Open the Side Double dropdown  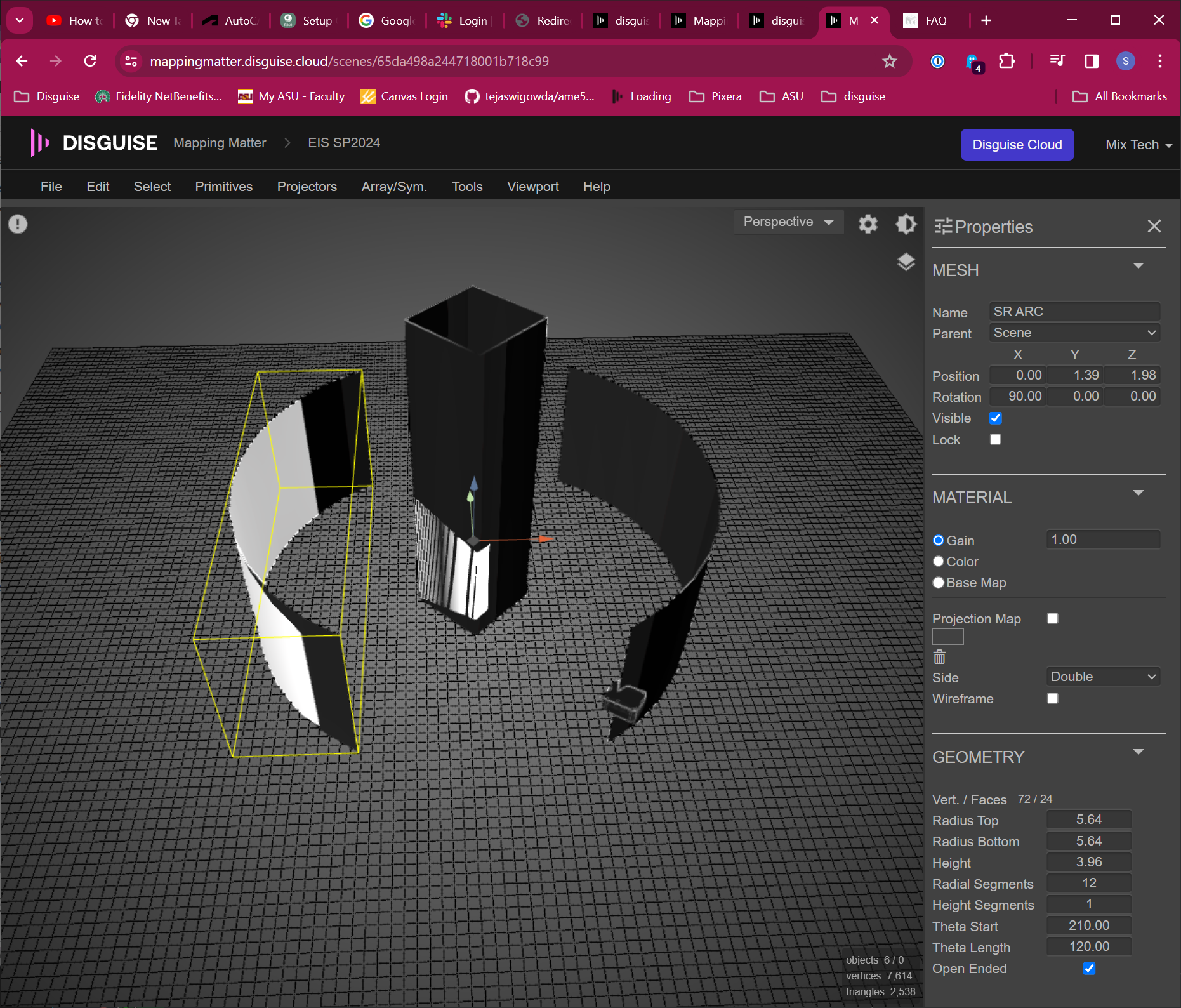[1103, 677]
